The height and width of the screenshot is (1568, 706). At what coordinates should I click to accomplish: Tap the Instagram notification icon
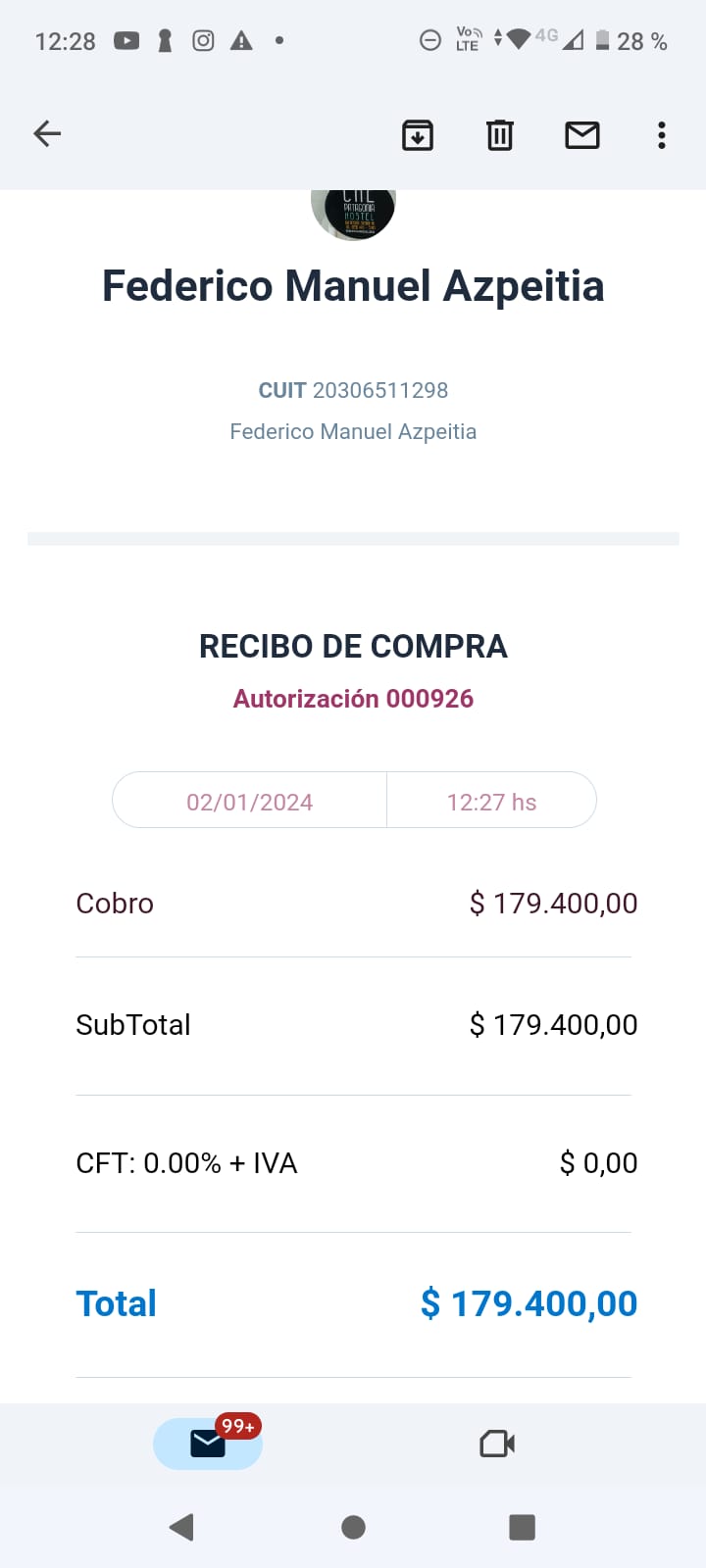pos(203,41)
